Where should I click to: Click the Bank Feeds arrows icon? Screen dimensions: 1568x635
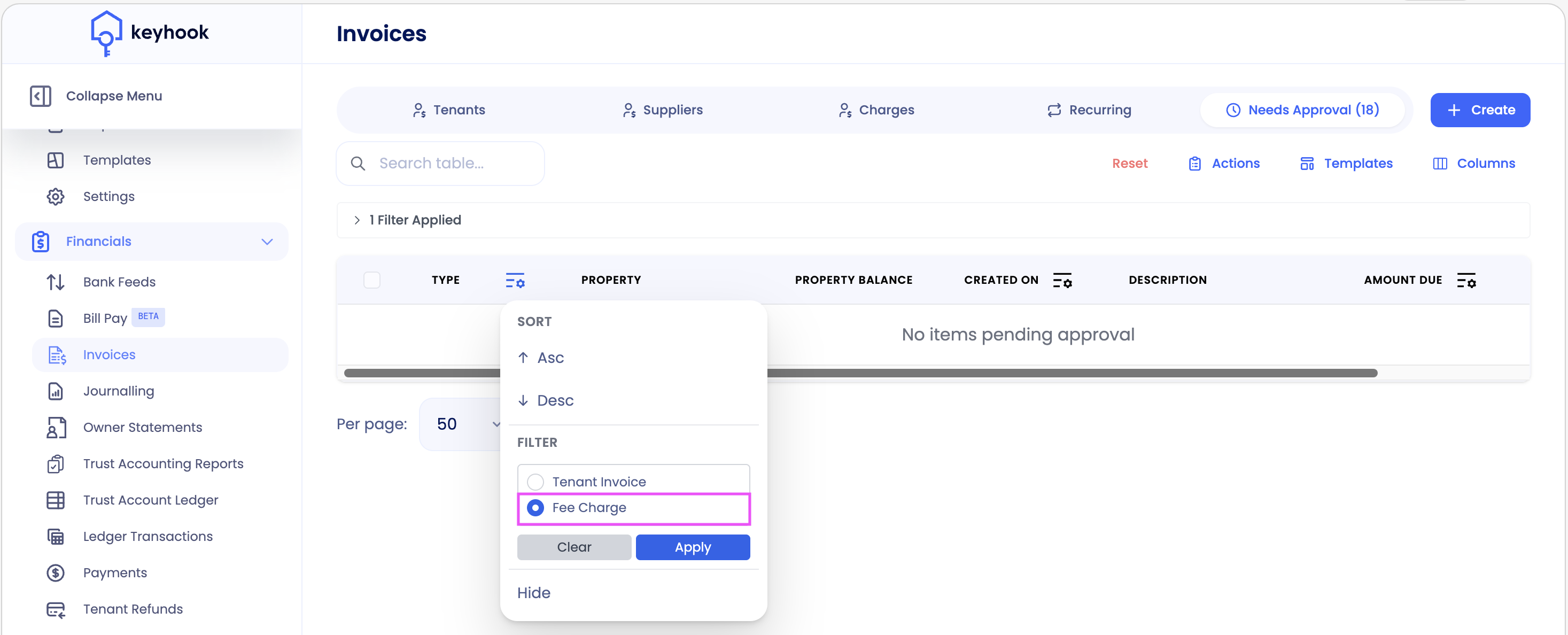(56, 282)
